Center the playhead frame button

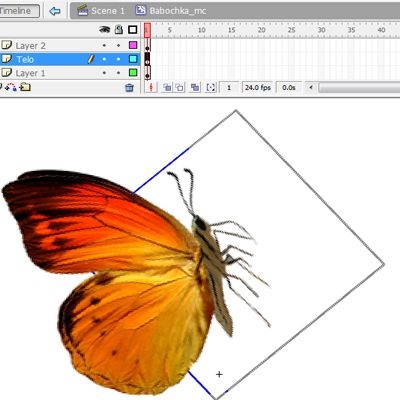[x=151, y=87]
